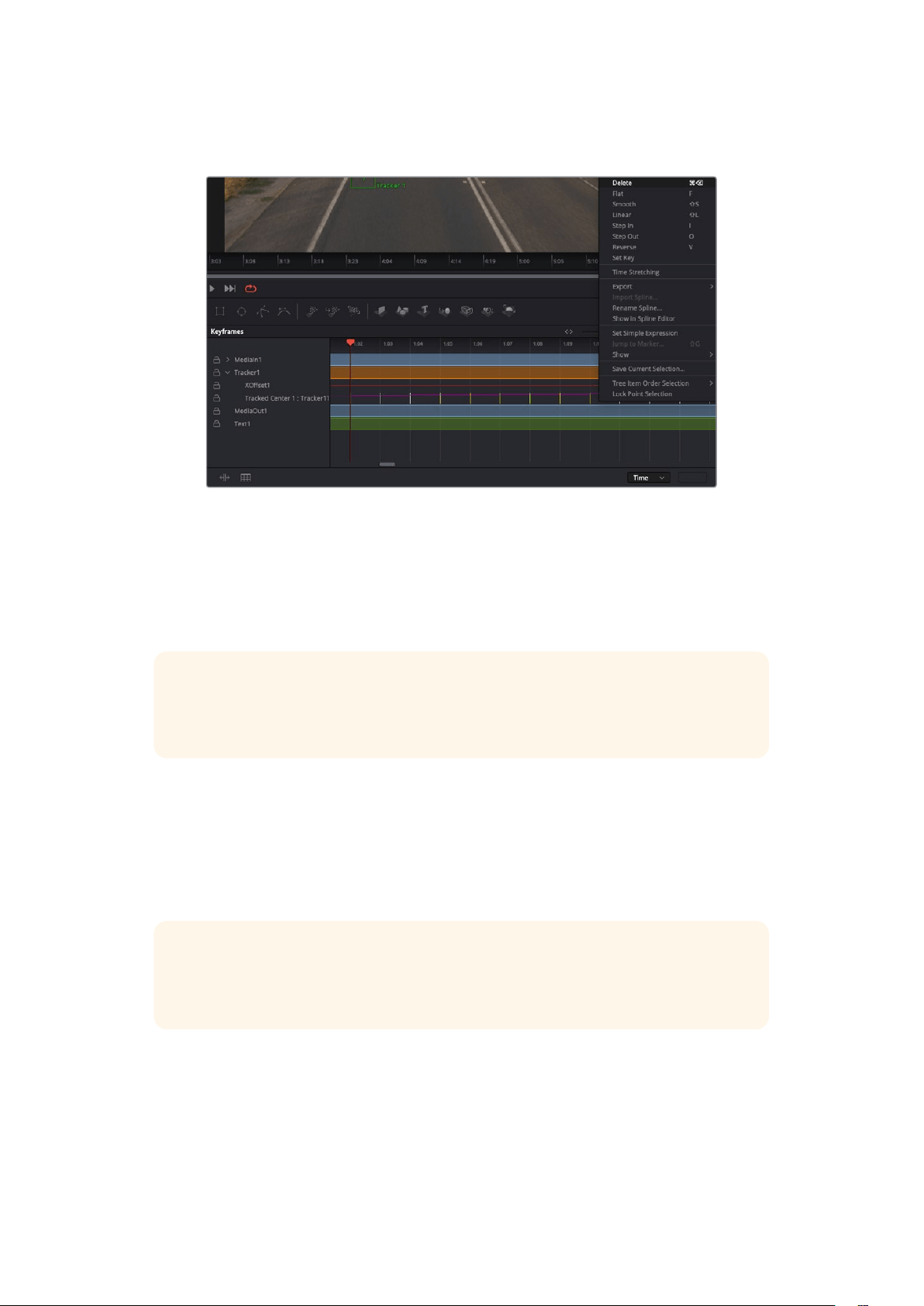Open the keyframe spreadsheet grid icon
This screenshot has width=924, height=1306.
coord(246,477)
